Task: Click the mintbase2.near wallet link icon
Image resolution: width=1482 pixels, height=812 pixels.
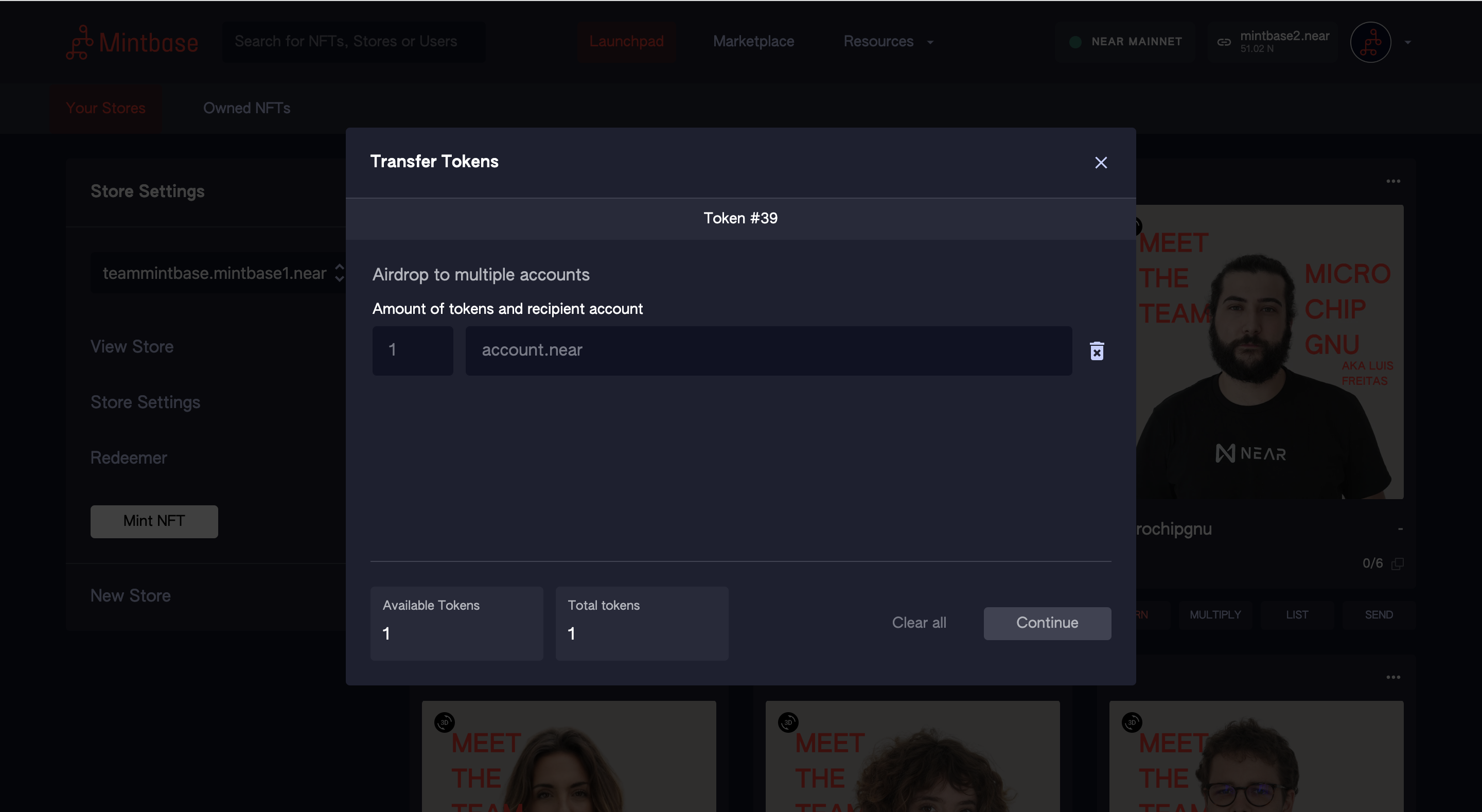Action: [x=1224, y=42]
